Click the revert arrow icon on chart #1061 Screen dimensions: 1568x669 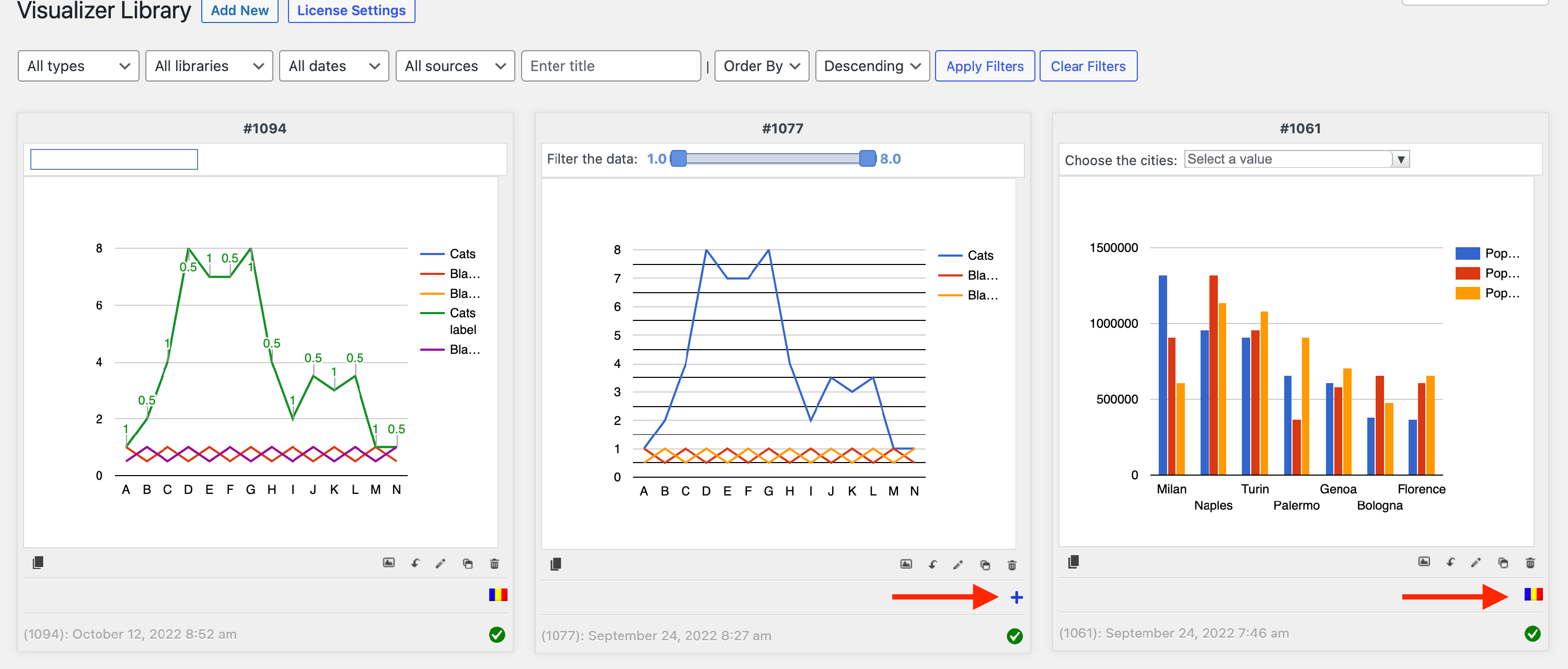point(1450,562)
